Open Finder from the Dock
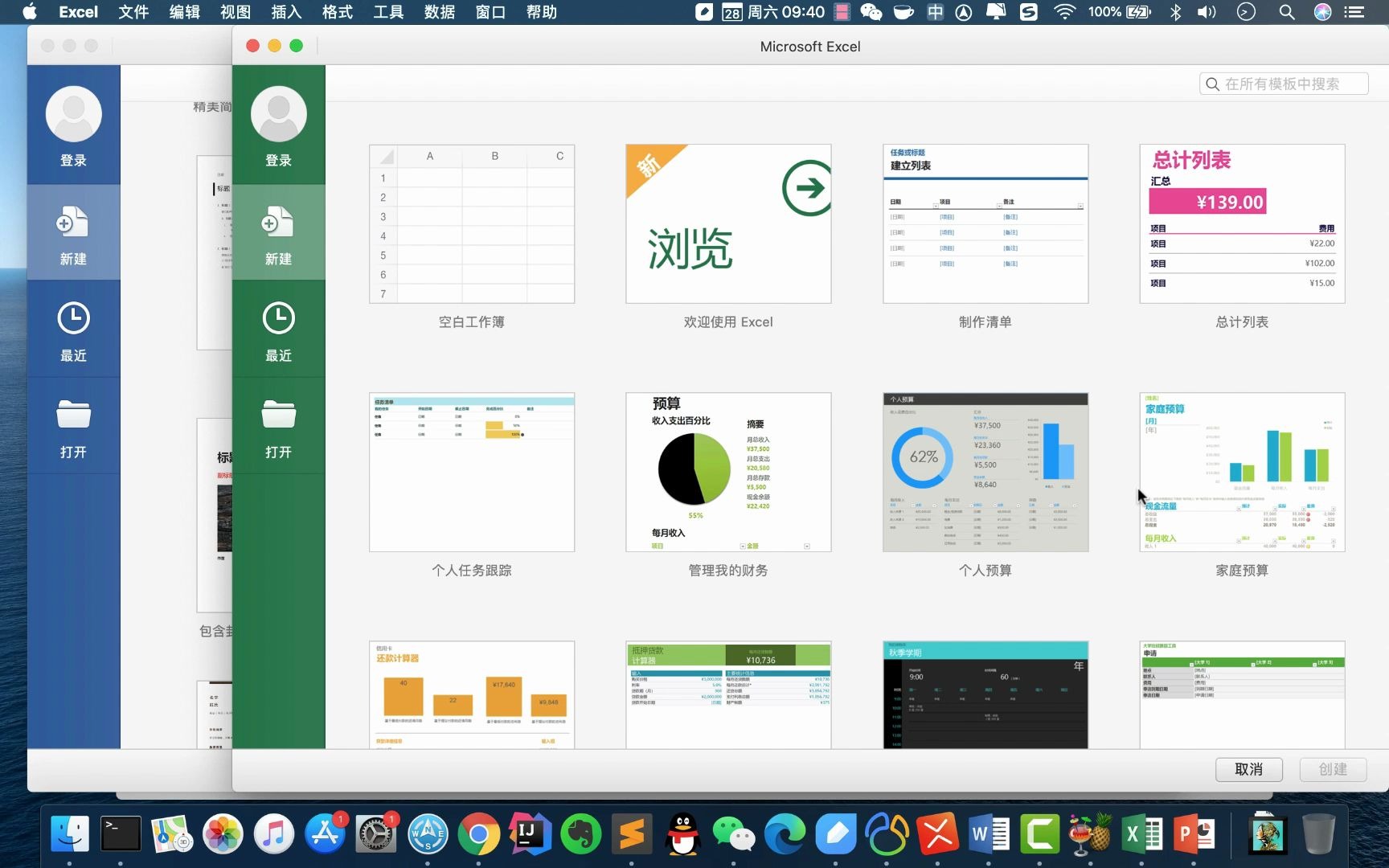1389x868 pixels. coord(70,834)
